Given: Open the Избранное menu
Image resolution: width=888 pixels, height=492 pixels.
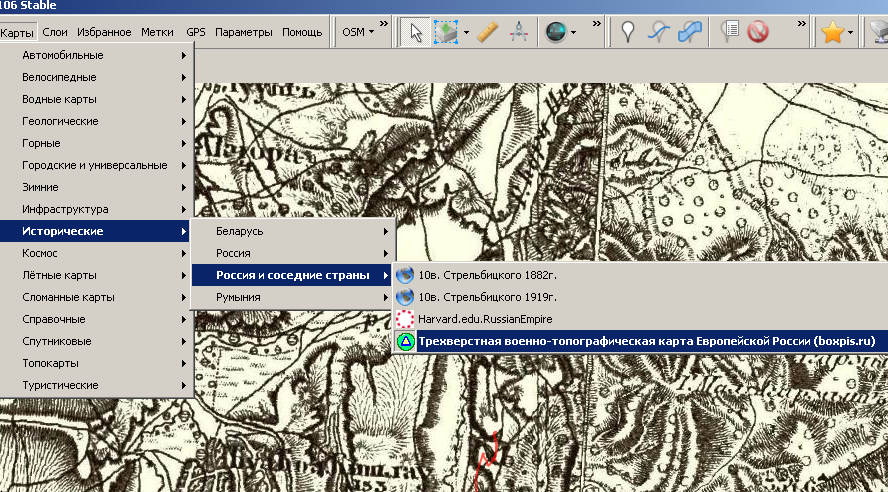Looking at the screenshot, I should [x=104, y=32].
